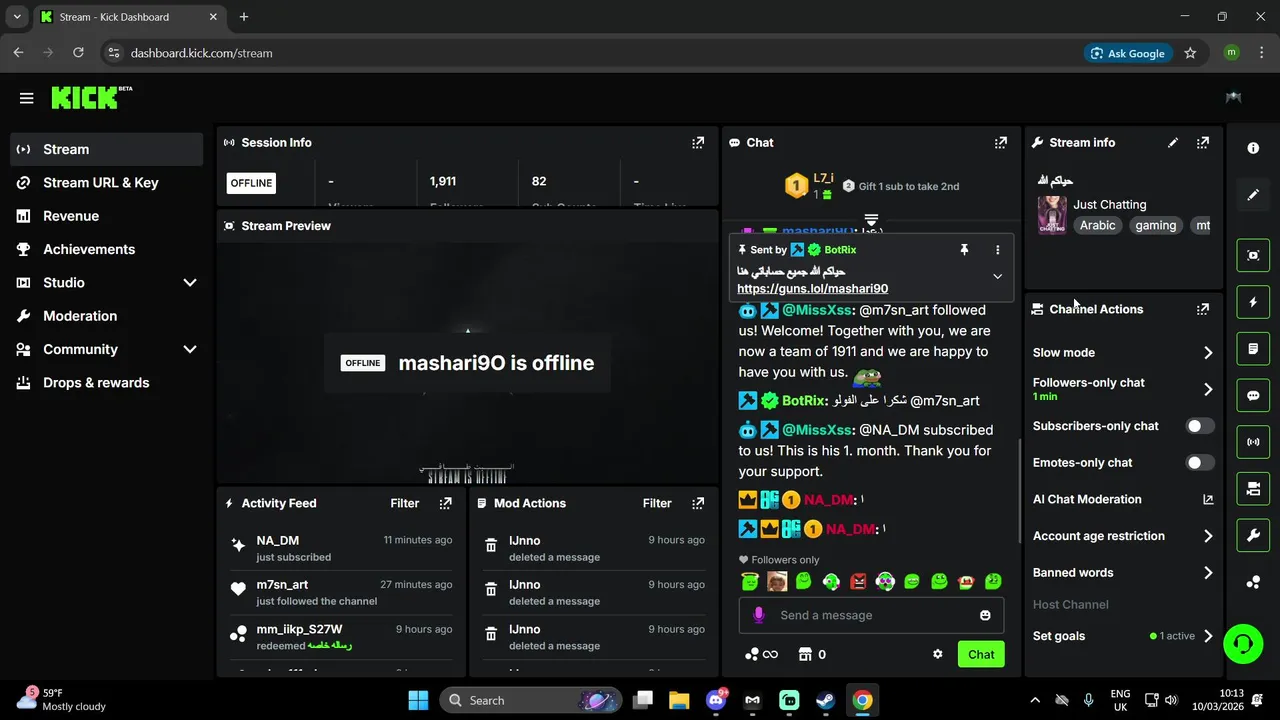Open the emoji picker in message box
The width and height of the screenshot is (1280, 720).
(985, 615)
